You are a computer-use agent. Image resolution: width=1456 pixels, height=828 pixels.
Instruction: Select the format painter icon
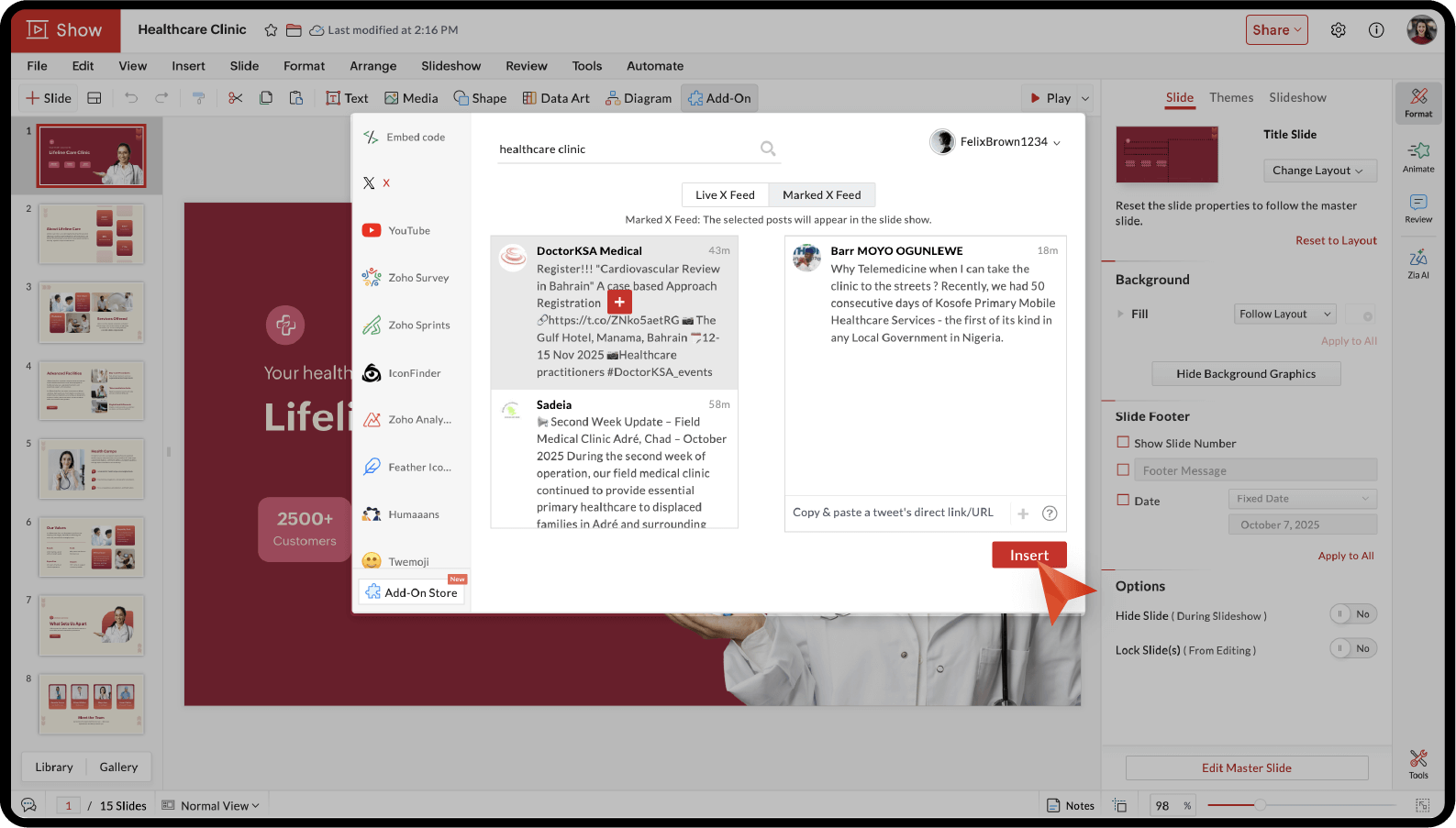click(198, 98)
